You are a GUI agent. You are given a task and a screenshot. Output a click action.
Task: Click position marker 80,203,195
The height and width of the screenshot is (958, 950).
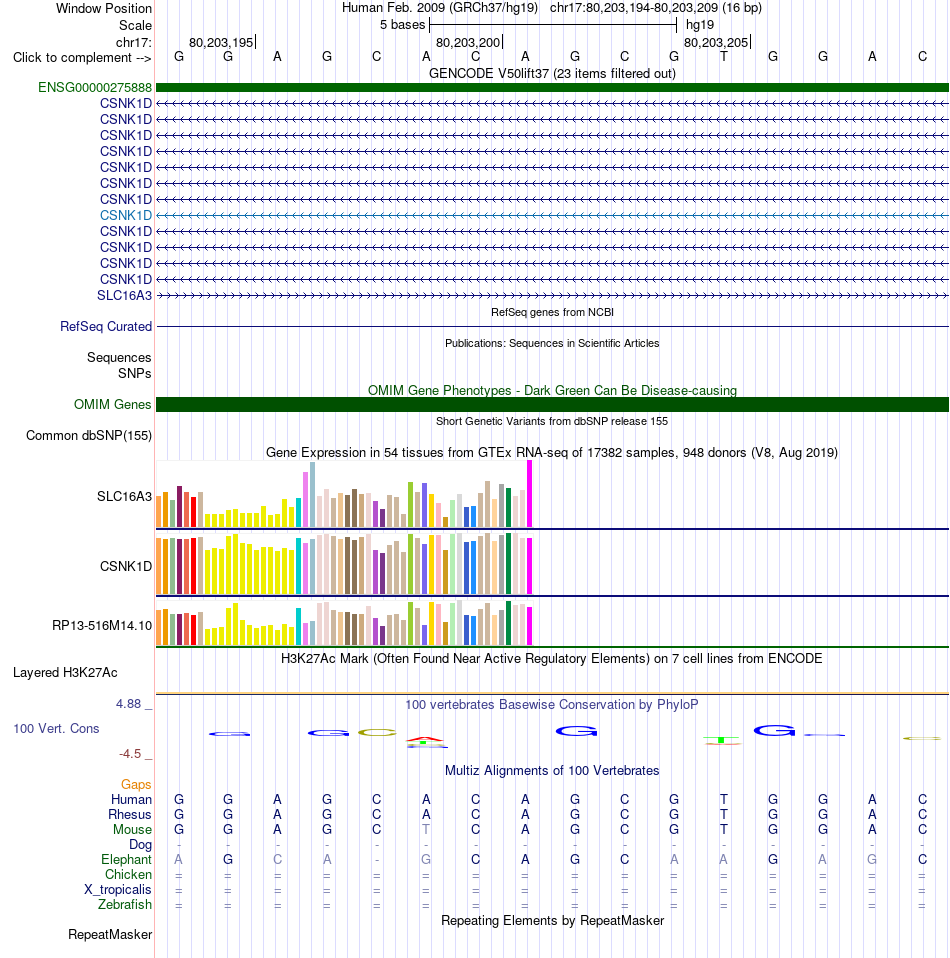(x=222, y=42)
